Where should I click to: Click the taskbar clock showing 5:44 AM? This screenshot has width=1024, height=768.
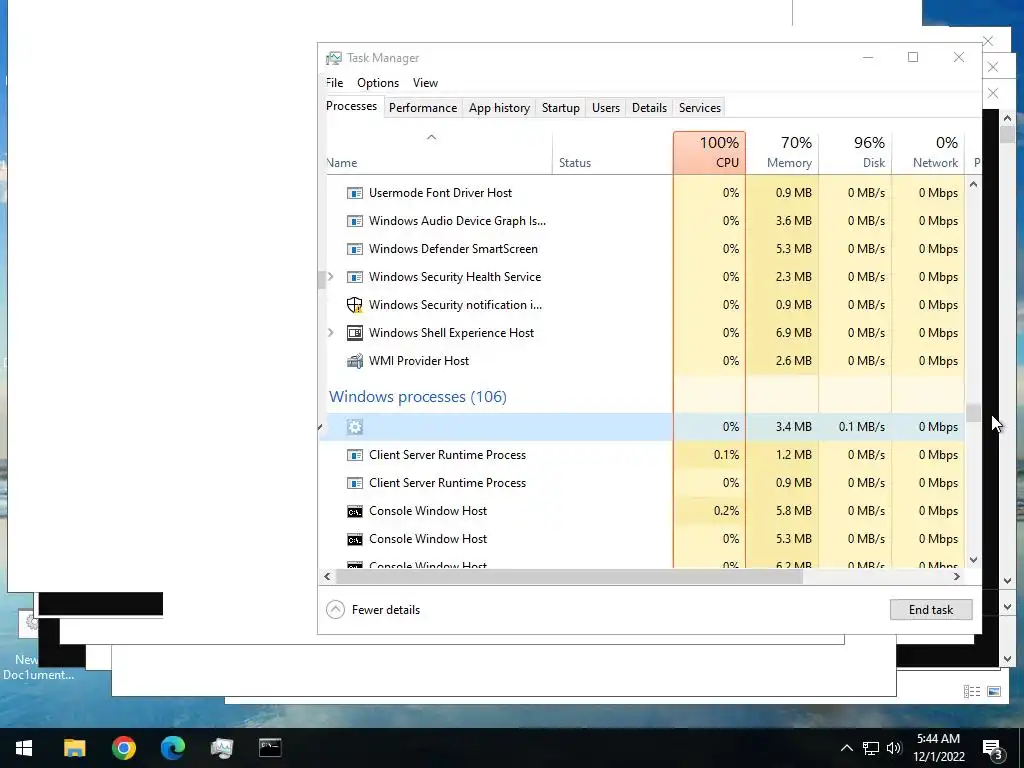(x=938, y=748)
